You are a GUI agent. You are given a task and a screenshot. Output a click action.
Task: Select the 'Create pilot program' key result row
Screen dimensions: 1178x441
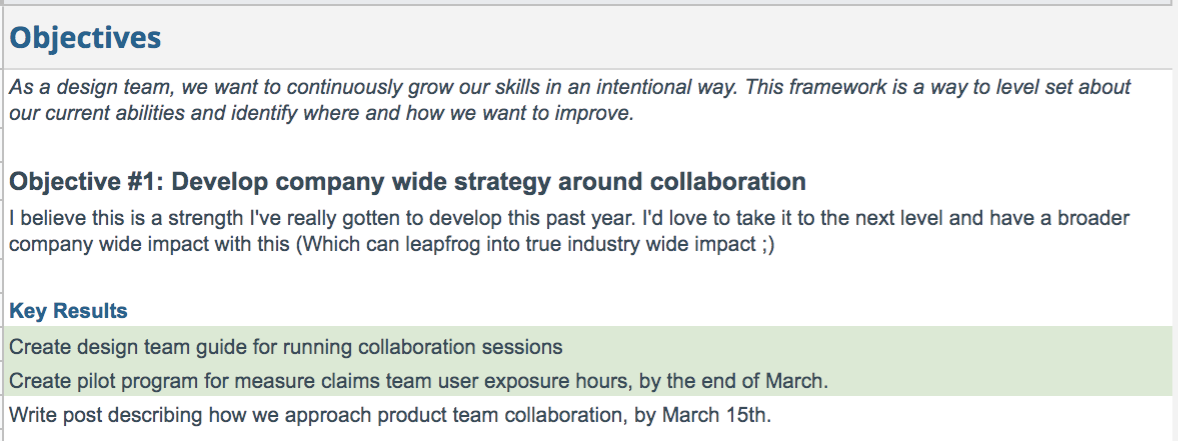pos(588,381)
